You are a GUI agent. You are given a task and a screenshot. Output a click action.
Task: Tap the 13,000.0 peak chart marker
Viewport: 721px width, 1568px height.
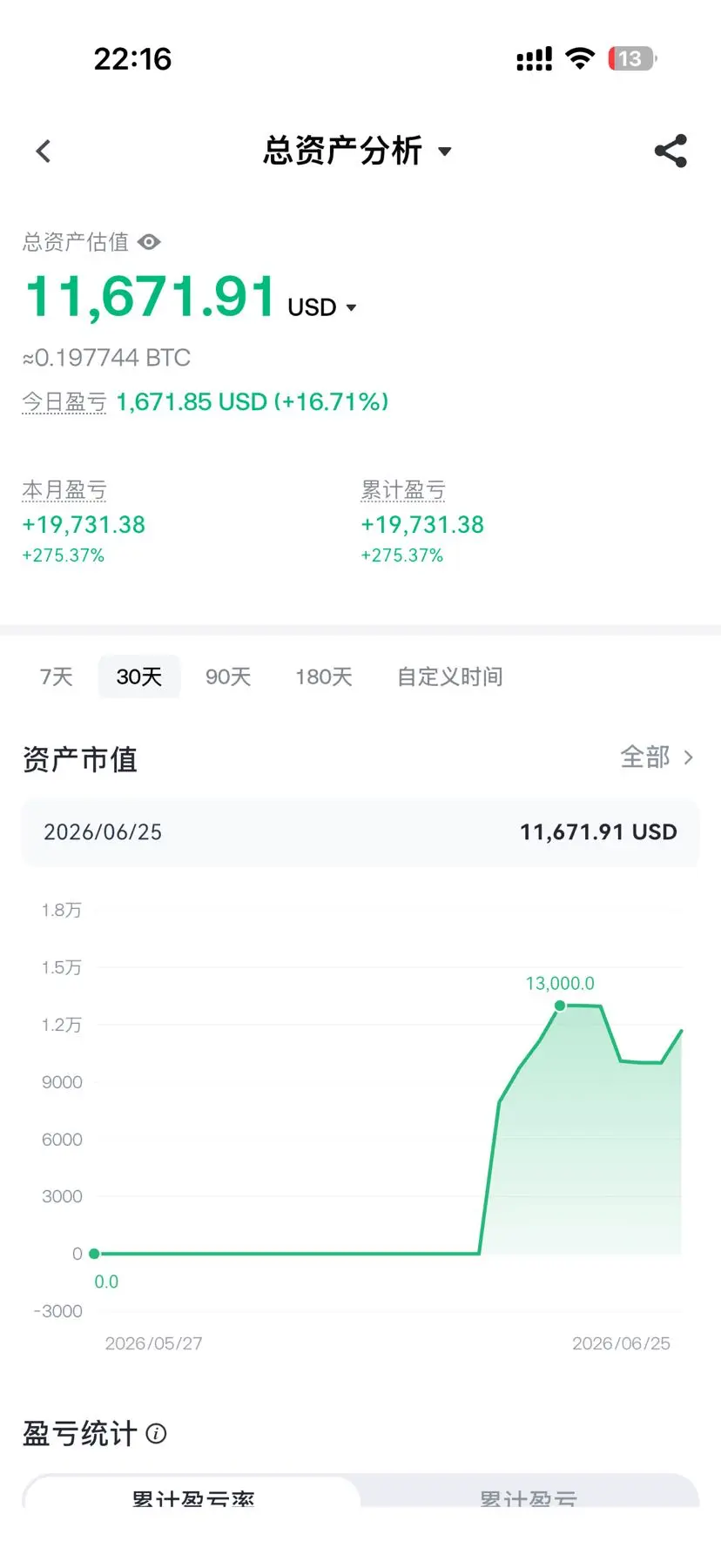coord(560,1006)
